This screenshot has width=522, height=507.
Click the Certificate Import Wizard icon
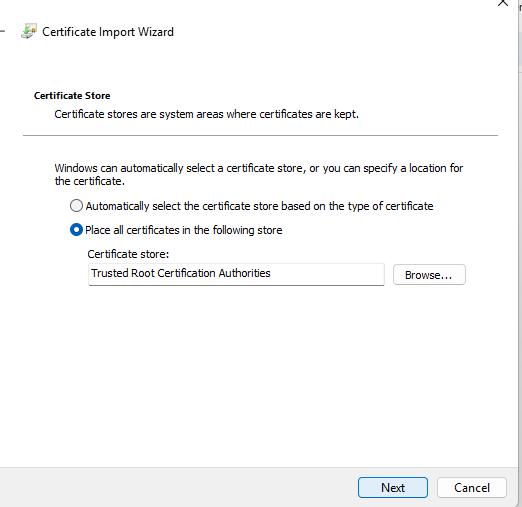(29, 31)
